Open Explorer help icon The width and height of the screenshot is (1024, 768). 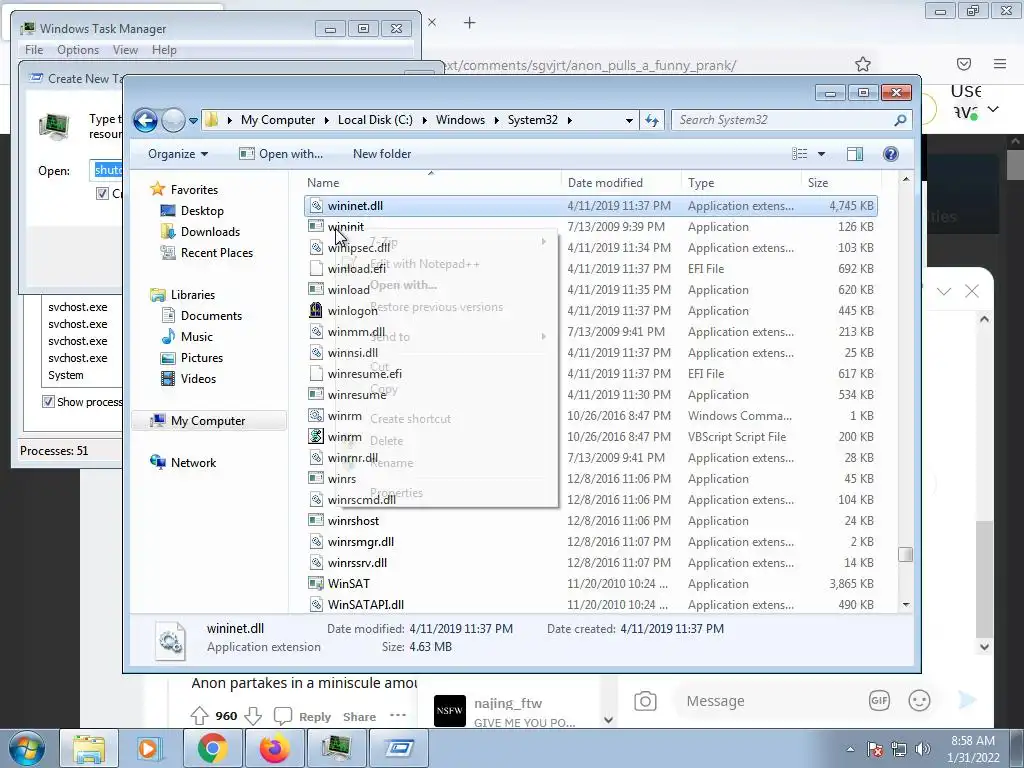[890, 154]
